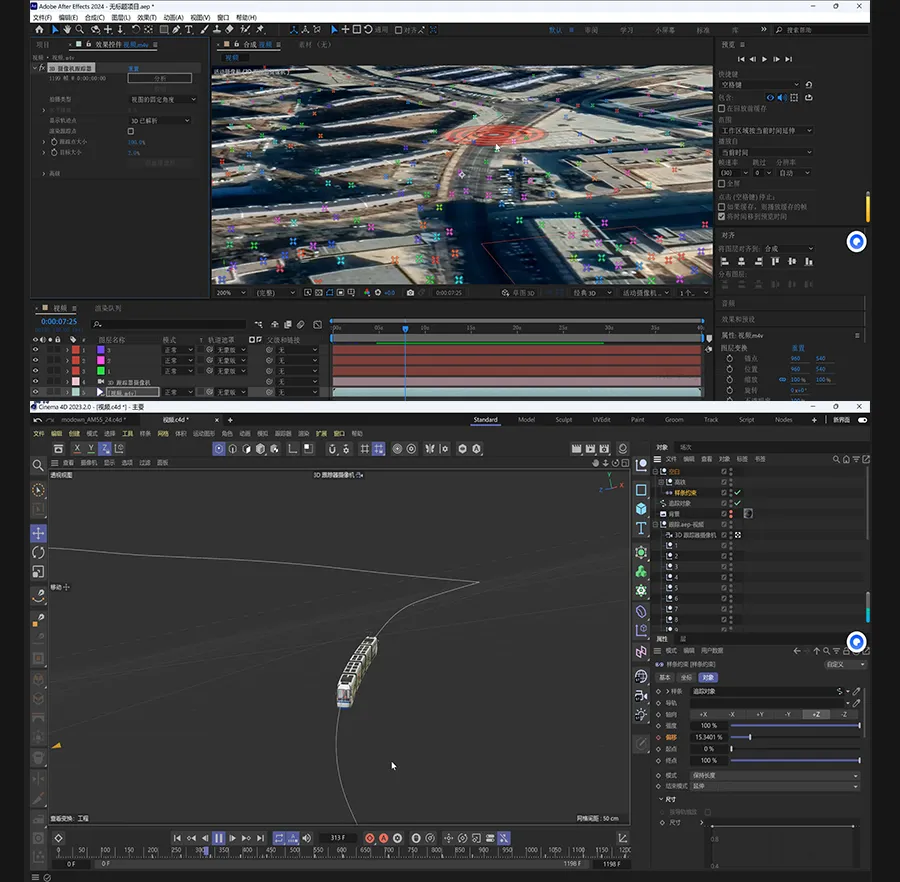This screenshot has width=900, height=882.
Task: Select the Clone Stamp tool in After Effects
Action: click(217, 29)
